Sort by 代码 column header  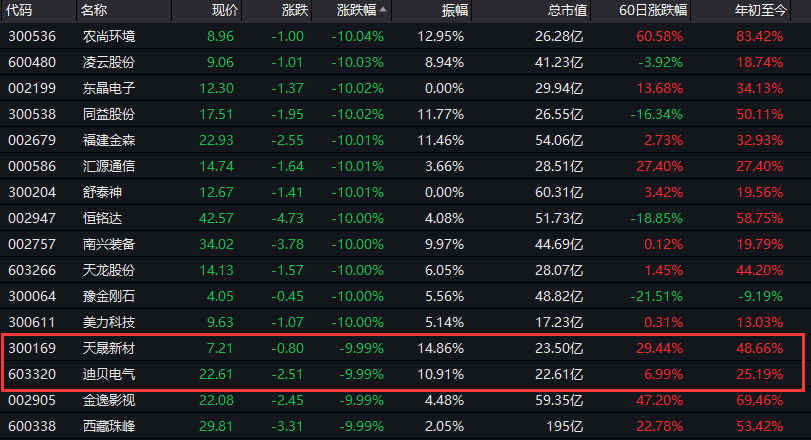pyautogui.click(x=19, y=10)
